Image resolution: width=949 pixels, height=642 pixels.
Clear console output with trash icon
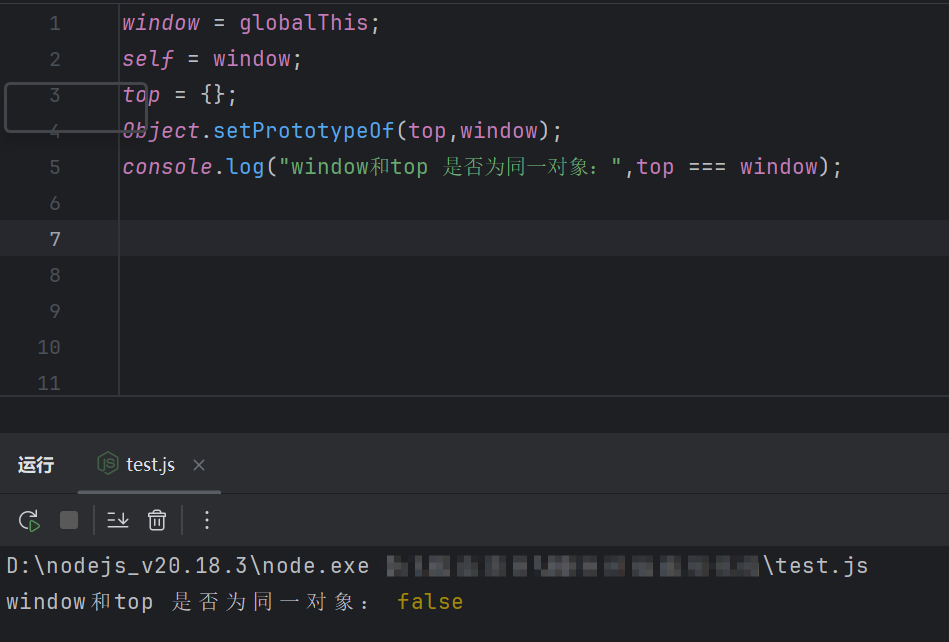point(157,520)
